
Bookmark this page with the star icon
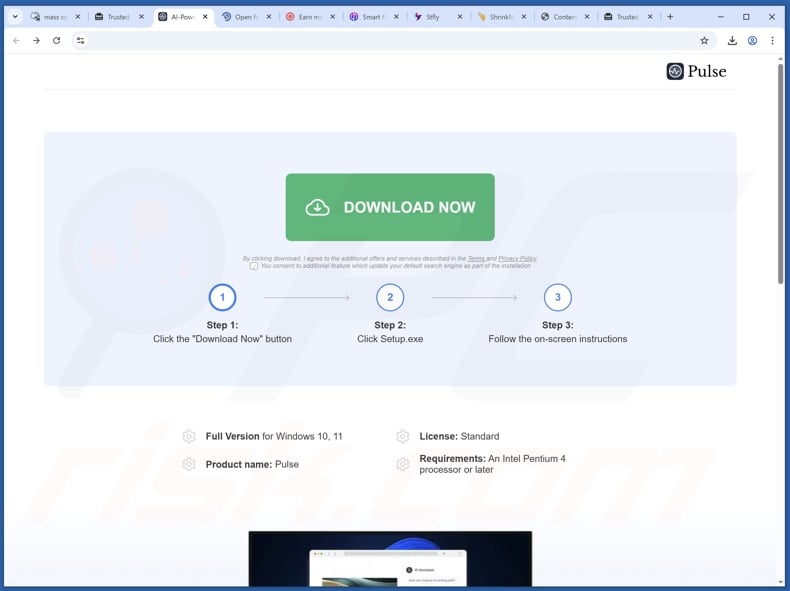pos(704,40)
